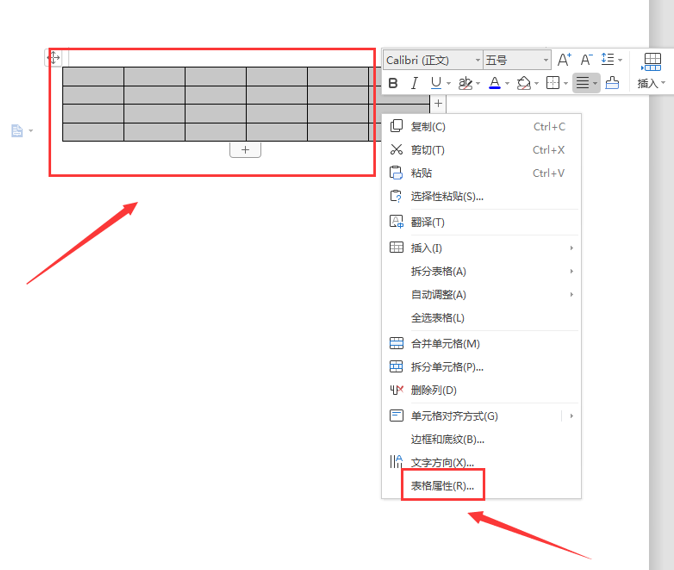Select 粘贴 from context menu
The image size is (674, 570).
481,173
